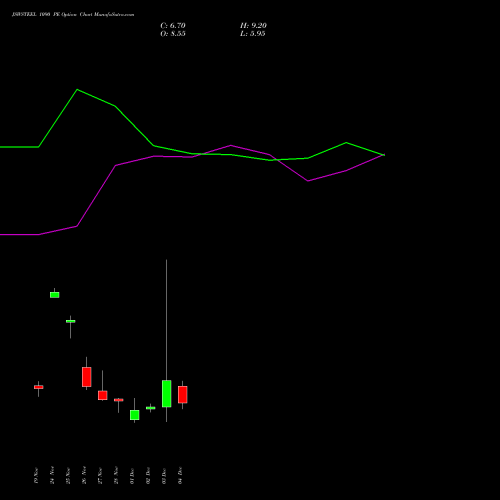Click the small green candlestick for 02 Dec

coord(151,408)
